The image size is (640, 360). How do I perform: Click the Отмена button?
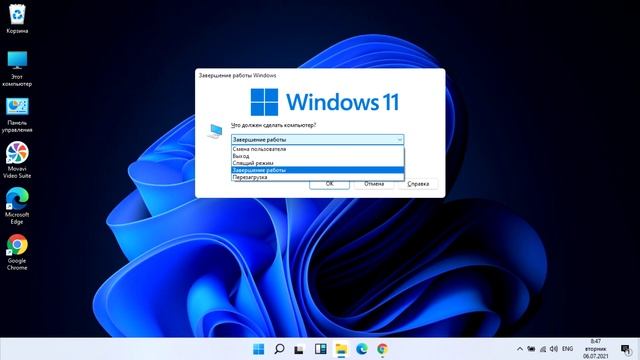pos(374,184)
